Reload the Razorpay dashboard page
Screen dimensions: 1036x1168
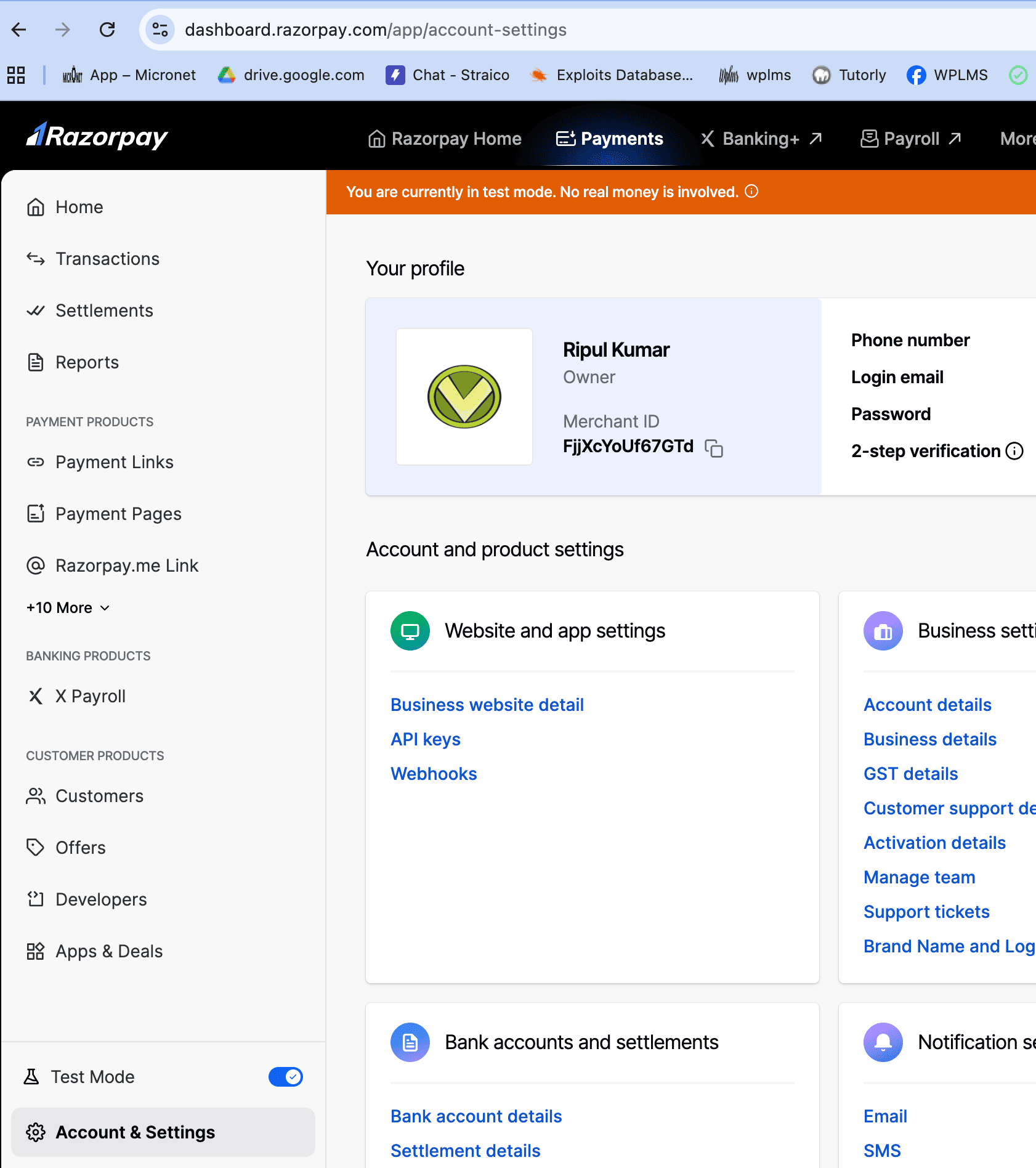pos(107,30)
